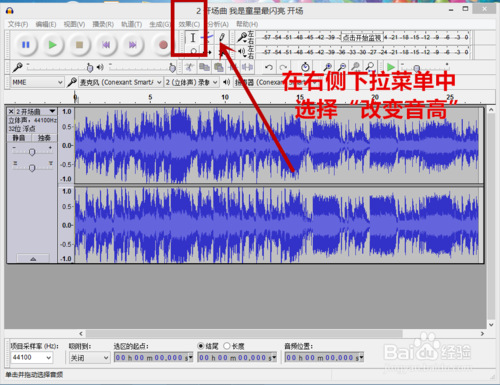Screen dimensions: 500x385
Task: Open the 视图(V) View menu
Action: click(74, 24)
